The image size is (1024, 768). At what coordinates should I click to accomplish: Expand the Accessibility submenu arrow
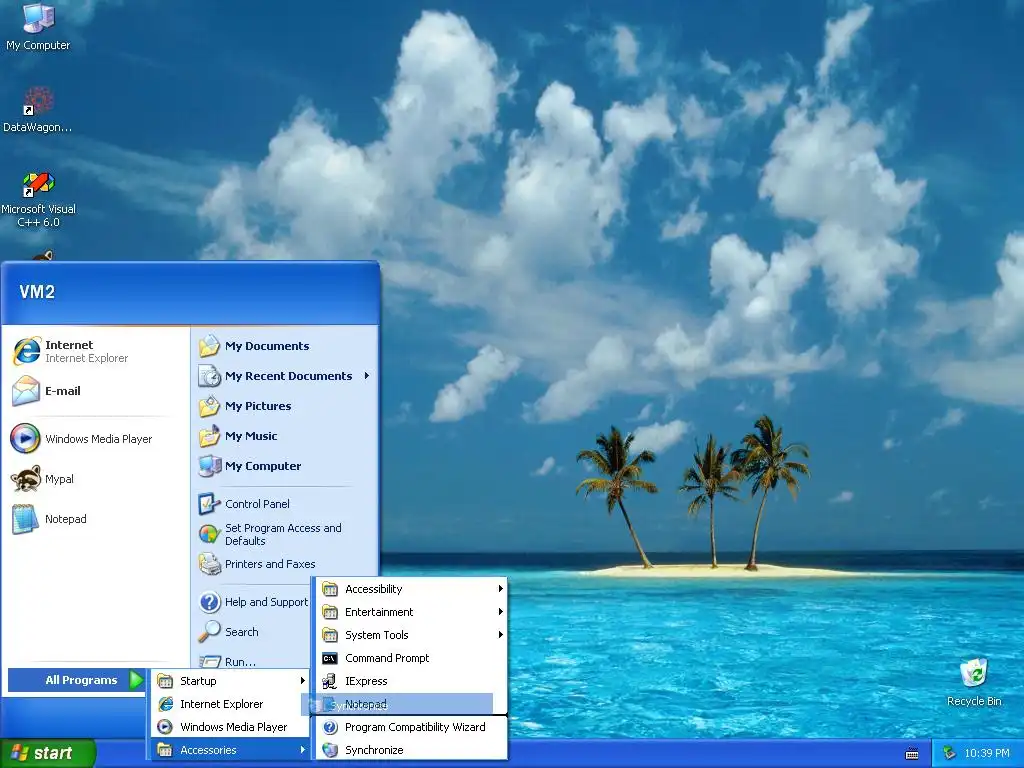point(500,589)
